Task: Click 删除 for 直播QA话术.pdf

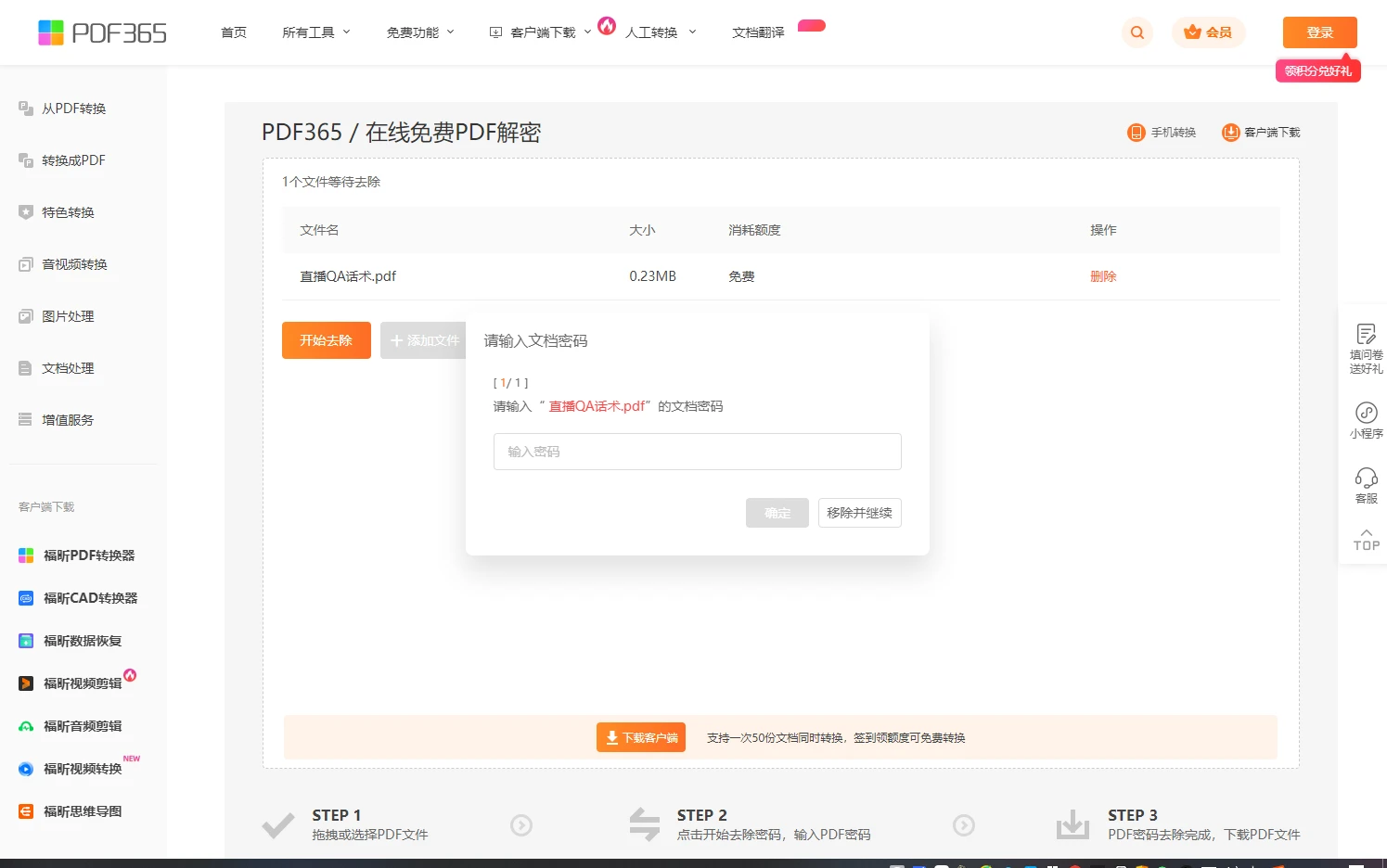Action: [1103, 276]
